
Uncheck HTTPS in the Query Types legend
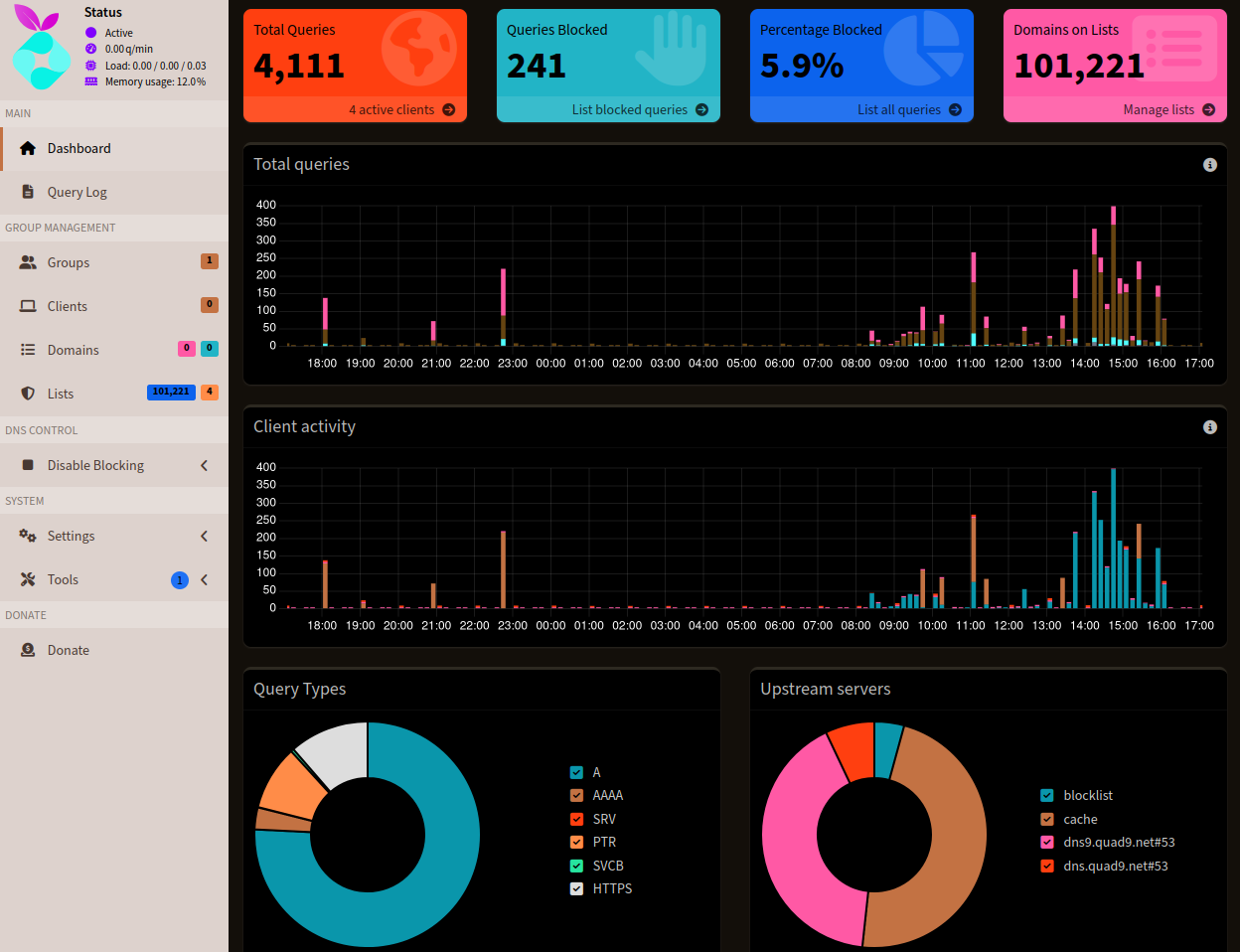tap(576, 887)
